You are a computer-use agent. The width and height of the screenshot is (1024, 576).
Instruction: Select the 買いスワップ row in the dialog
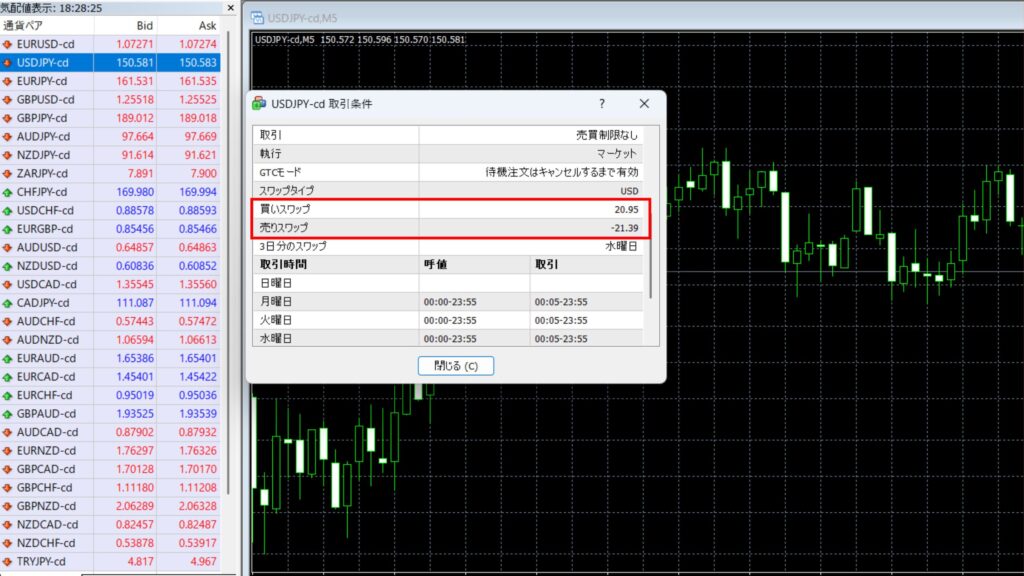pos(335,209)
